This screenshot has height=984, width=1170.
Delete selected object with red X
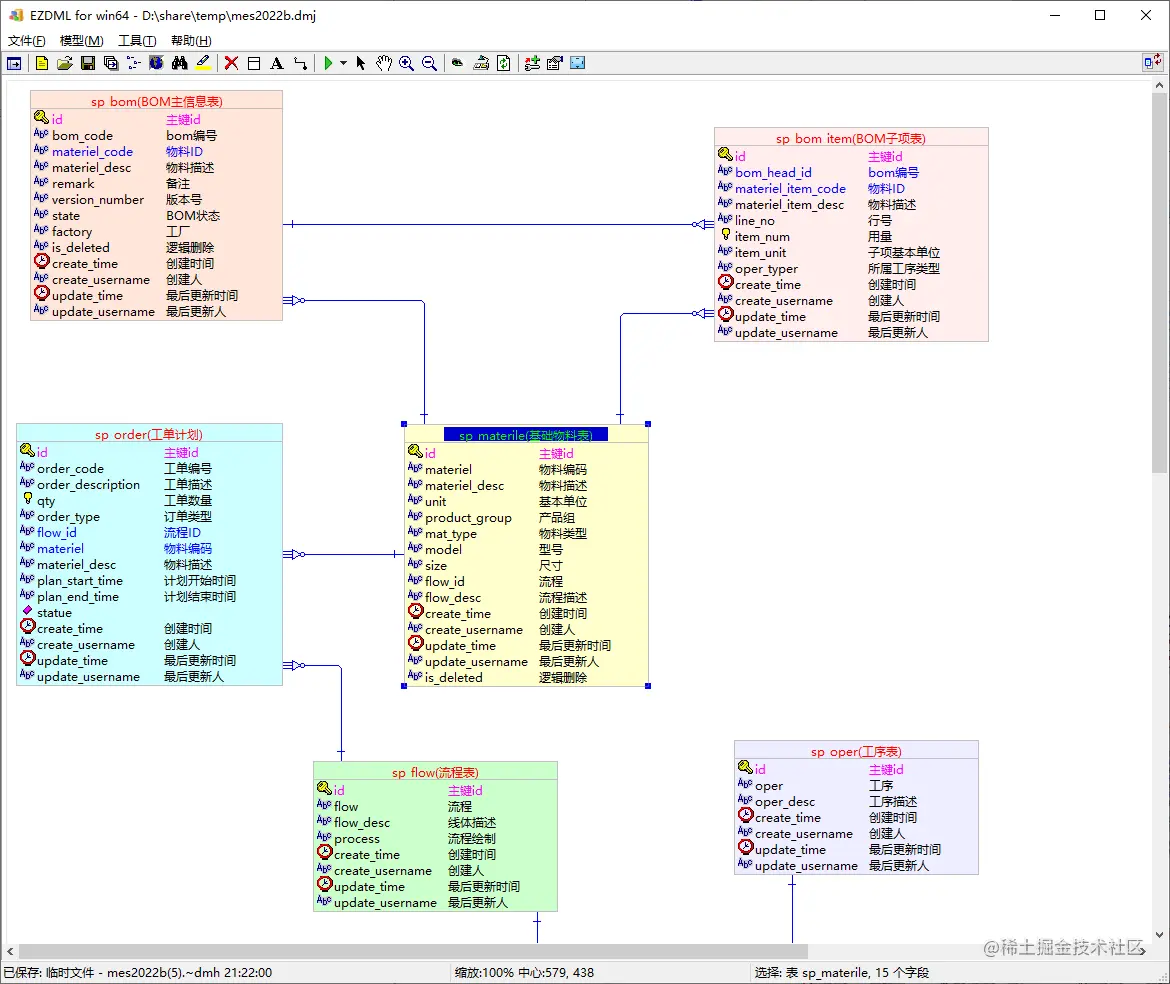[x=231, y=63]
